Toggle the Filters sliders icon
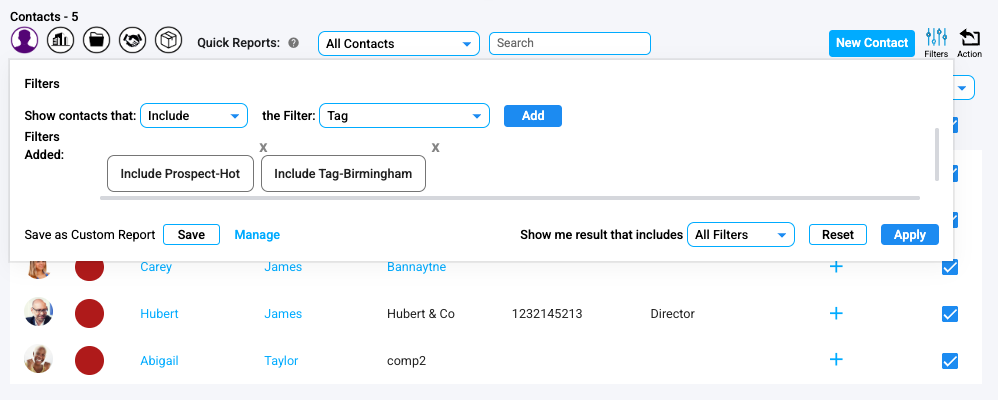Image resolution: width=998 pixels, height=400 pixels. click(936, 40)
